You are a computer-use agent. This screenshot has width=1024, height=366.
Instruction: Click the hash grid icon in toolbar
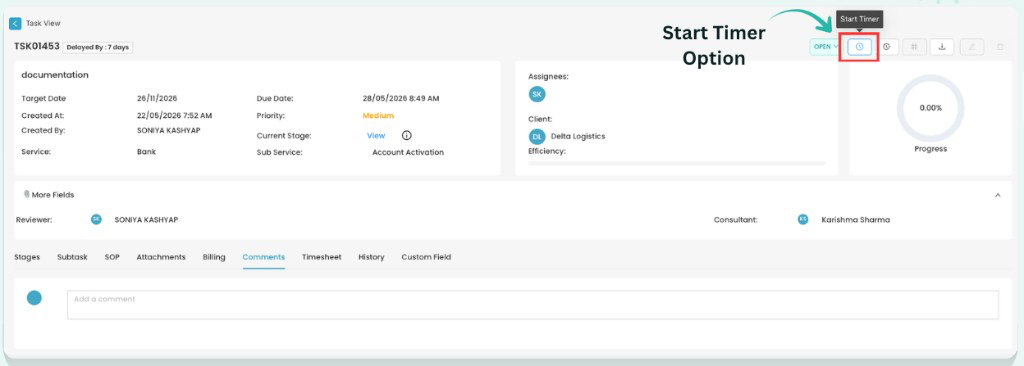tap(914, 47)
